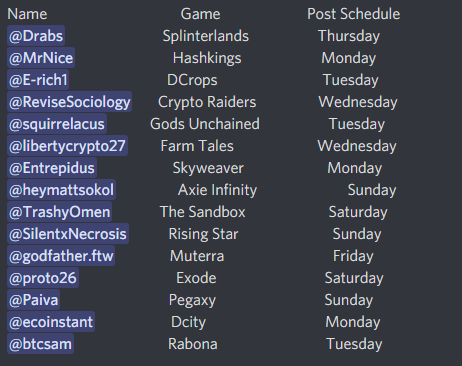Select the @E-rich1 mention
The width and height of the screenshot is (462, 366).
(38, 80)
